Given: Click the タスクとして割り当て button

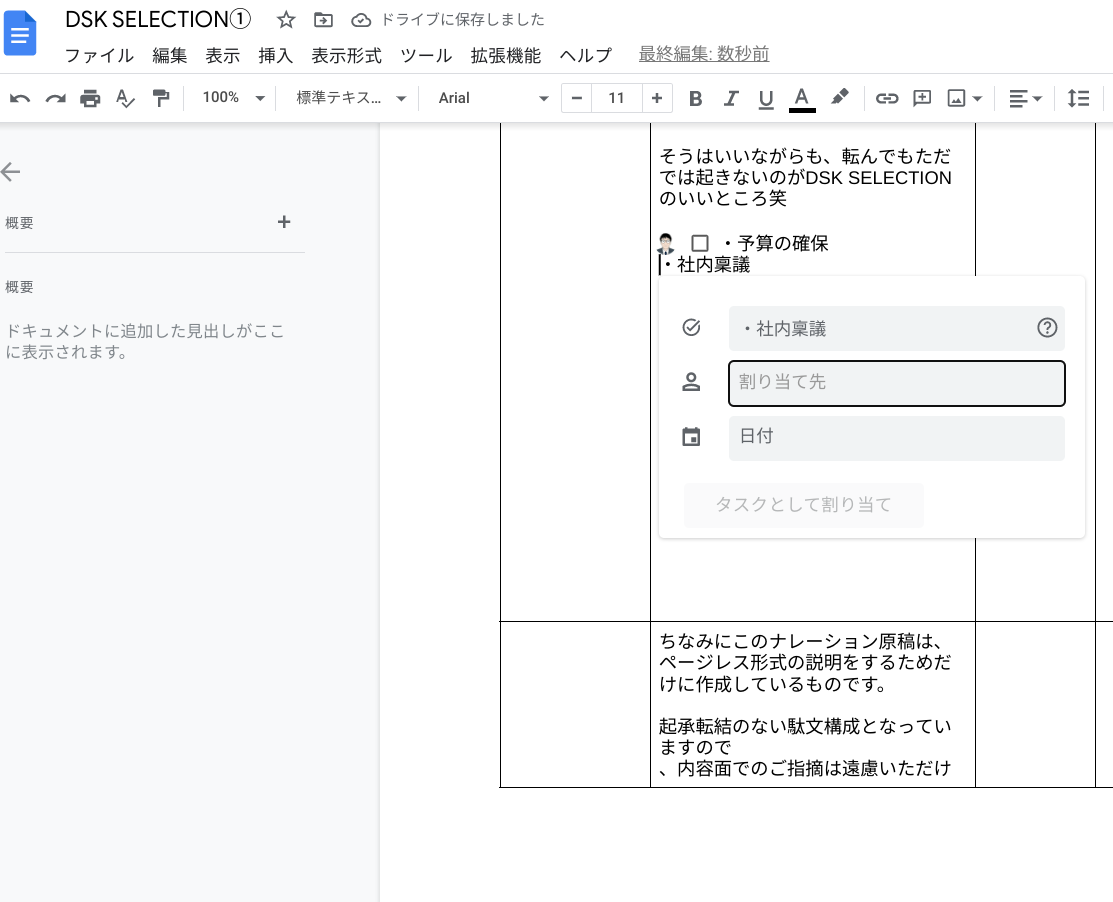Looking at the screenshot, I should (x=804, y=505).
